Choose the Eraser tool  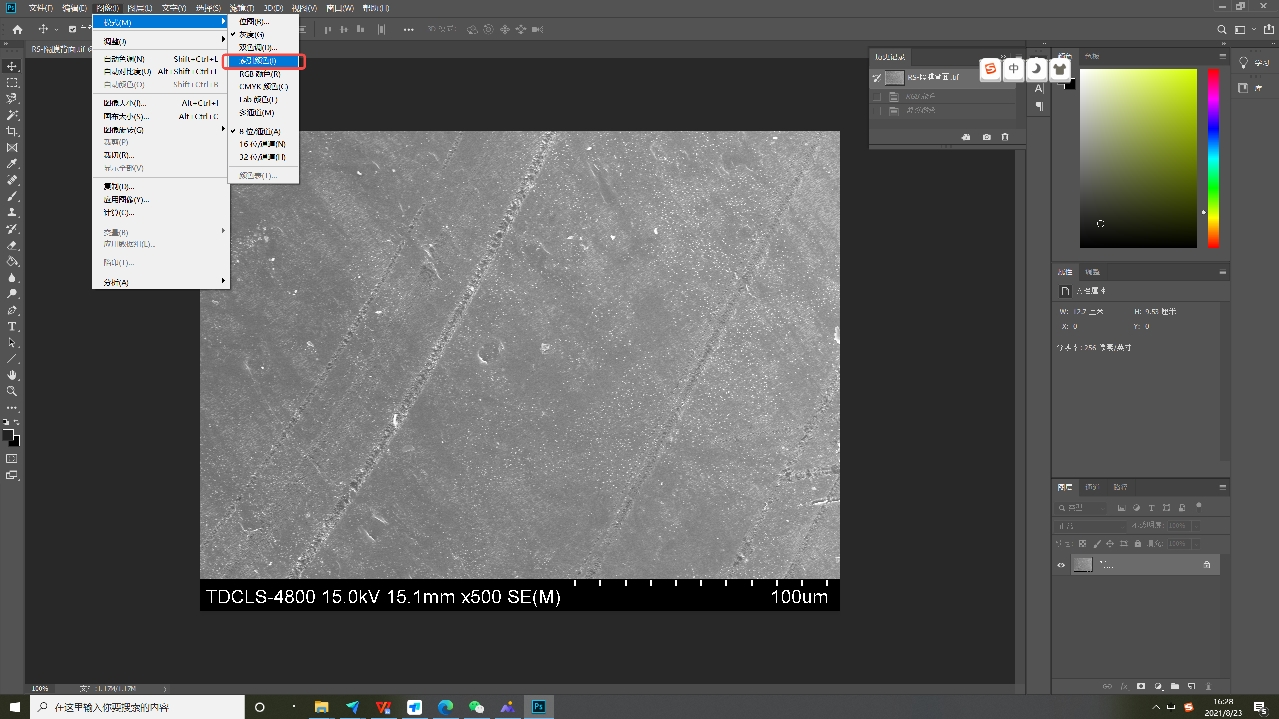[12, 245]
